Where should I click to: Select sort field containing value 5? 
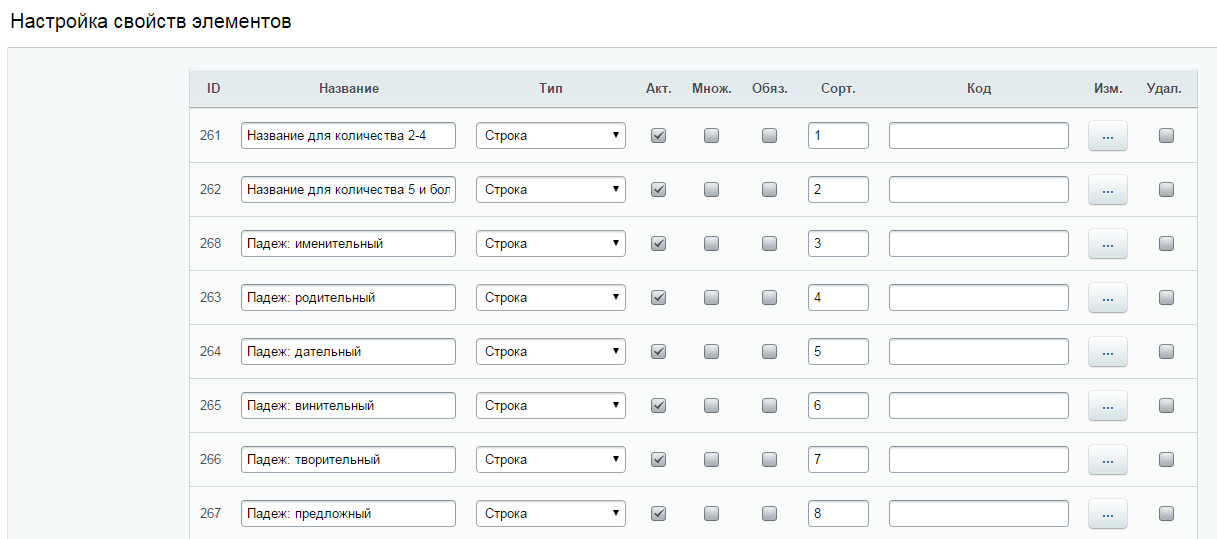point(838,351)
